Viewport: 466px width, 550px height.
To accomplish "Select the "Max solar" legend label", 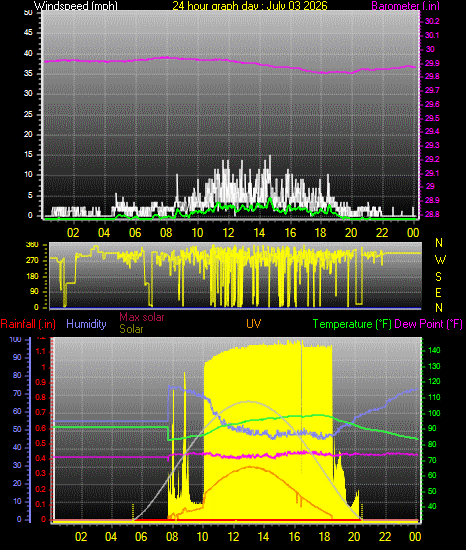I will 142,317.
